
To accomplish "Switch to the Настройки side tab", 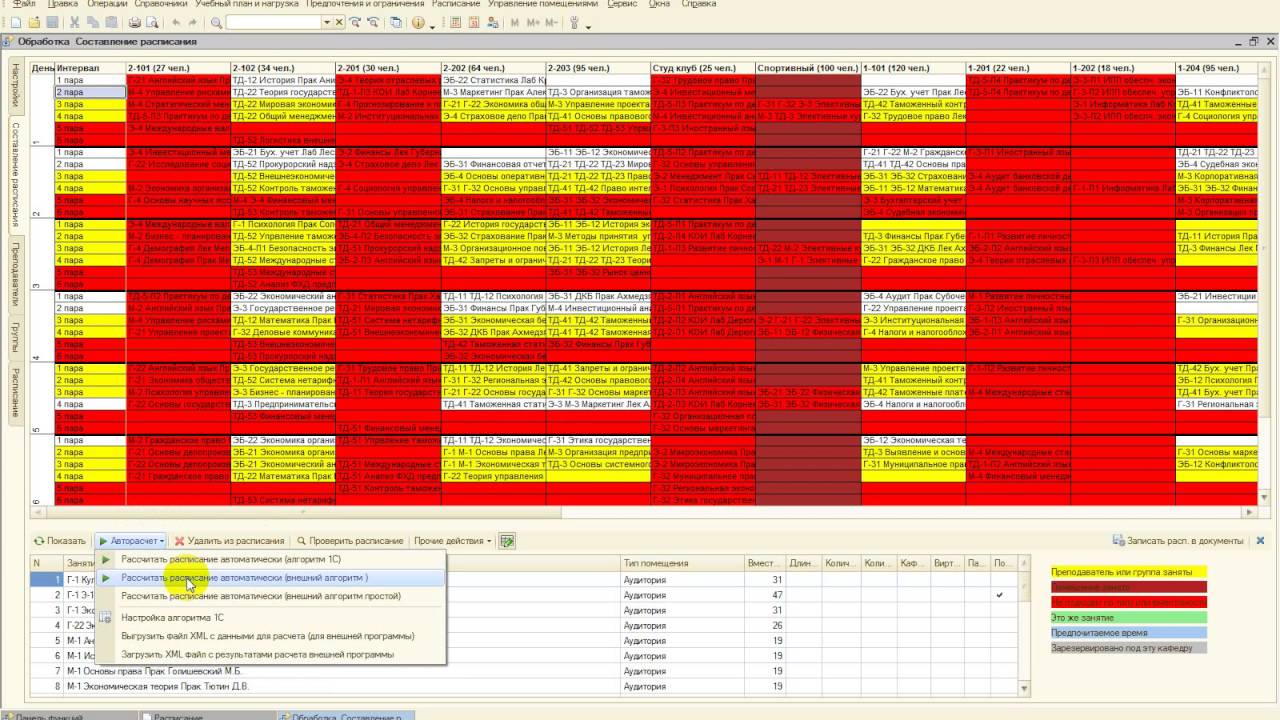I will [x=15, y=88].
